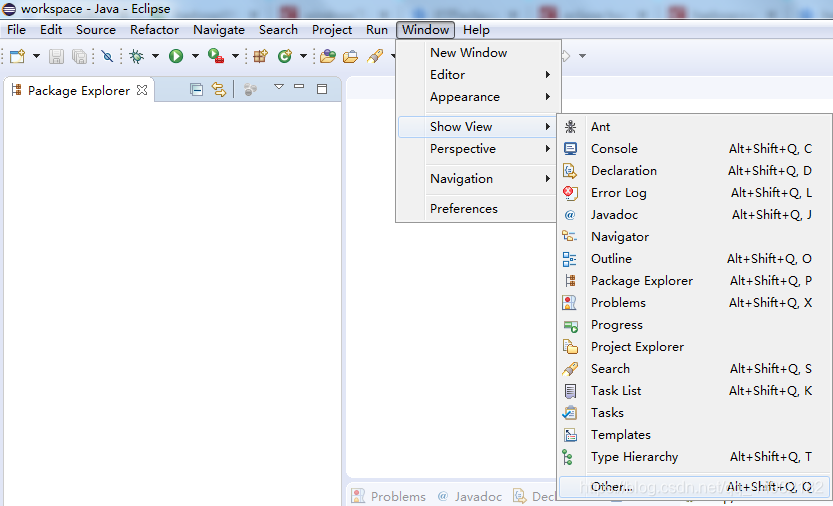Open the Refactor menu
Screen dimensions: 833x506
155,30
